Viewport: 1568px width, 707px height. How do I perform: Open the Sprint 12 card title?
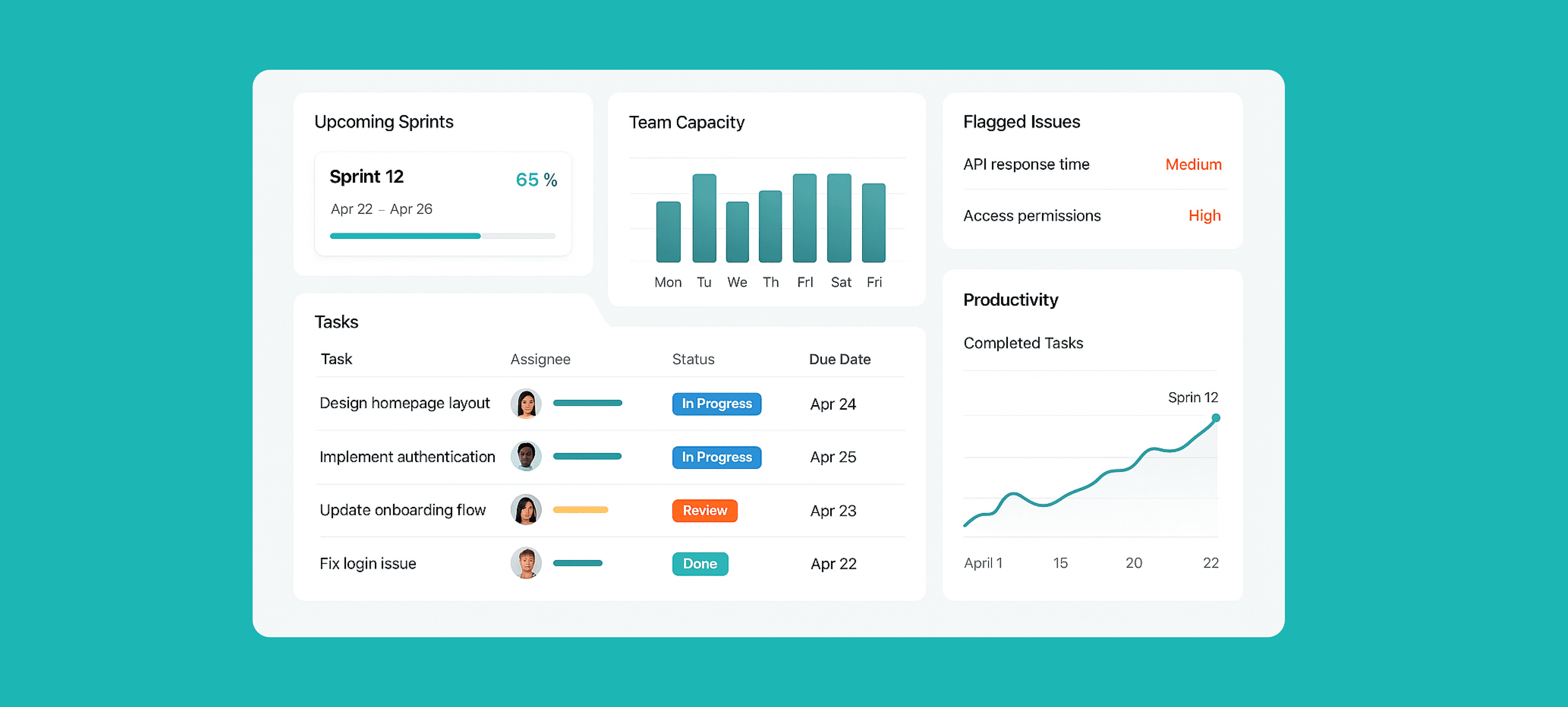366,176
